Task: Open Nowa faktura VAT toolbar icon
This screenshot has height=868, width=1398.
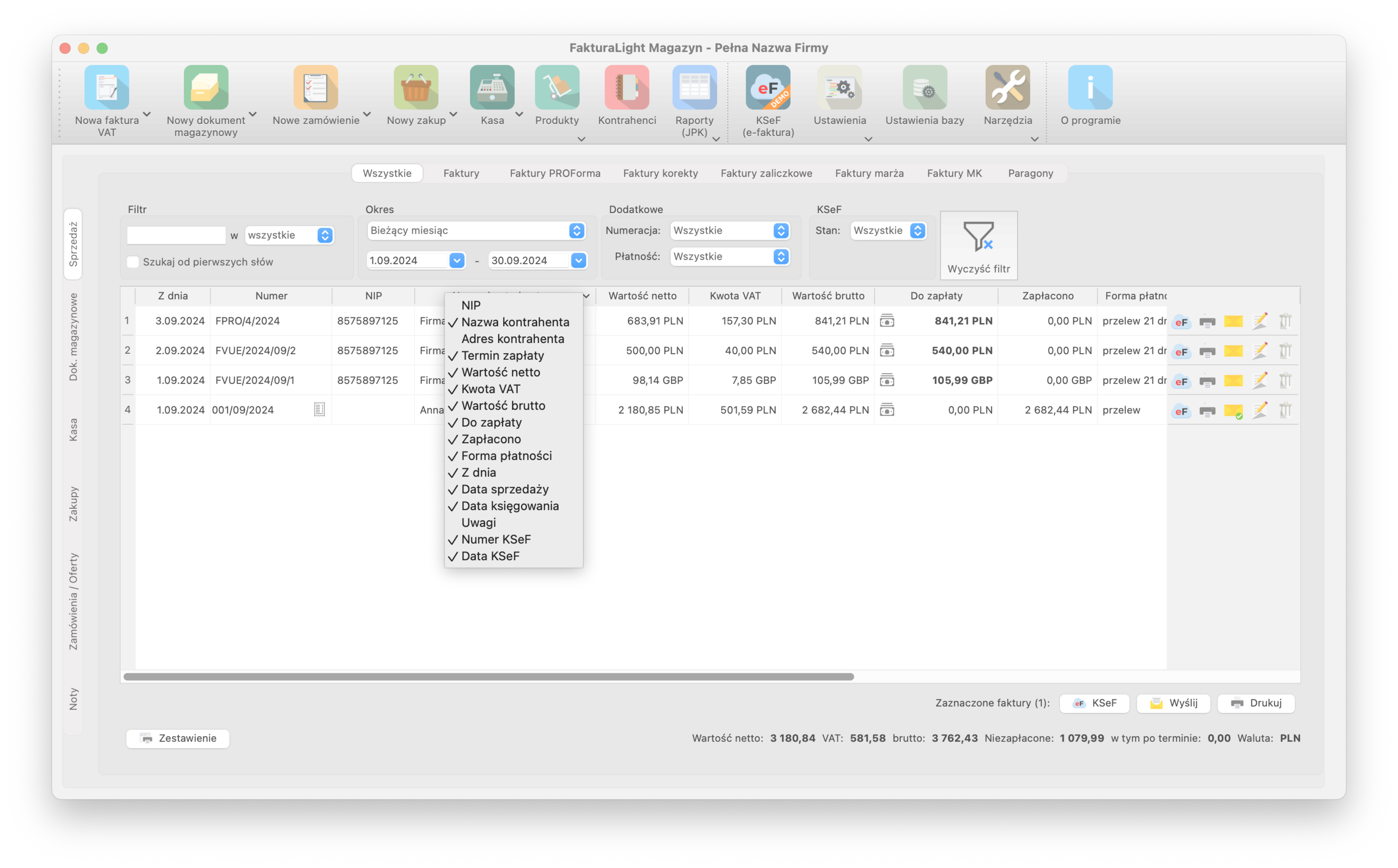Action: pos(107,87)
